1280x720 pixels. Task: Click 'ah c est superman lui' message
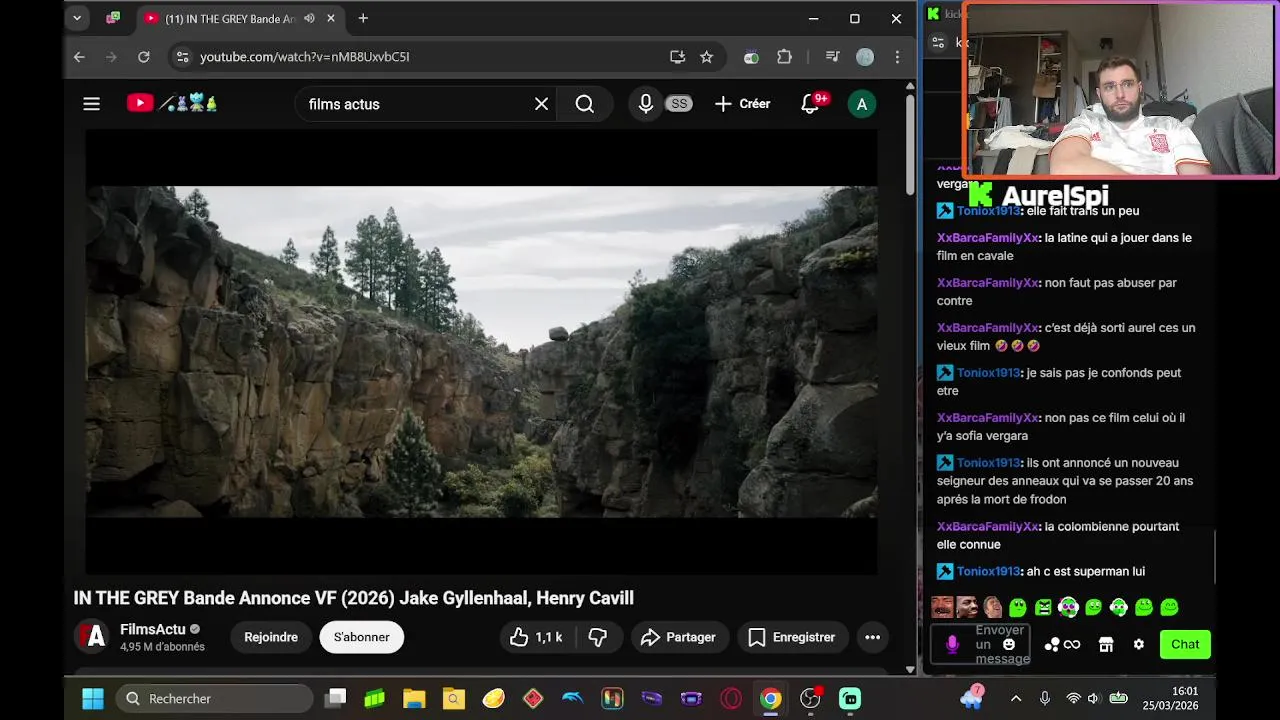point(1085,572)
